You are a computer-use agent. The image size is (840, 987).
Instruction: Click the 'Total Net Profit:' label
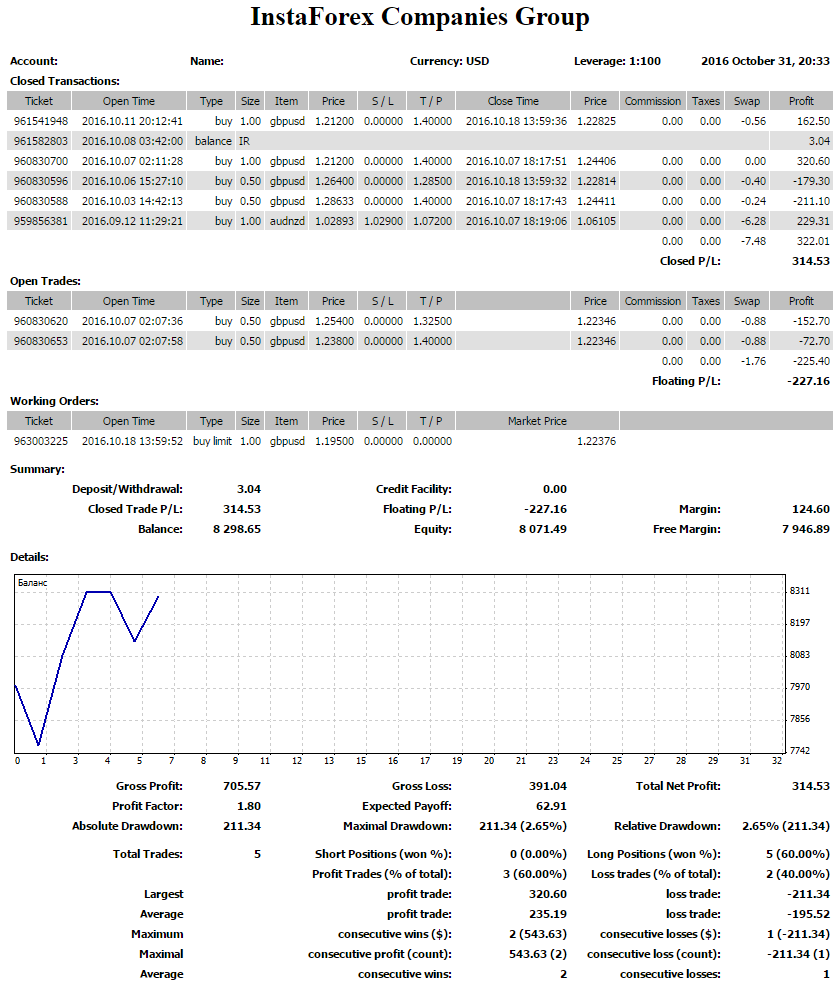[x=678, y=786]
